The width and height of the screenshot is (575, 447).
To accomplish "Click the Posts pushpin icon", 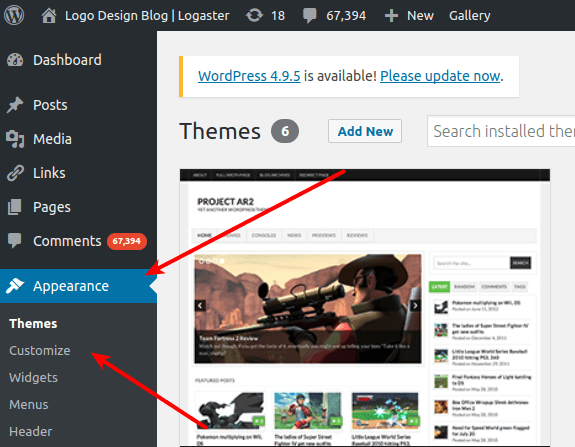I will coord(15,105).
